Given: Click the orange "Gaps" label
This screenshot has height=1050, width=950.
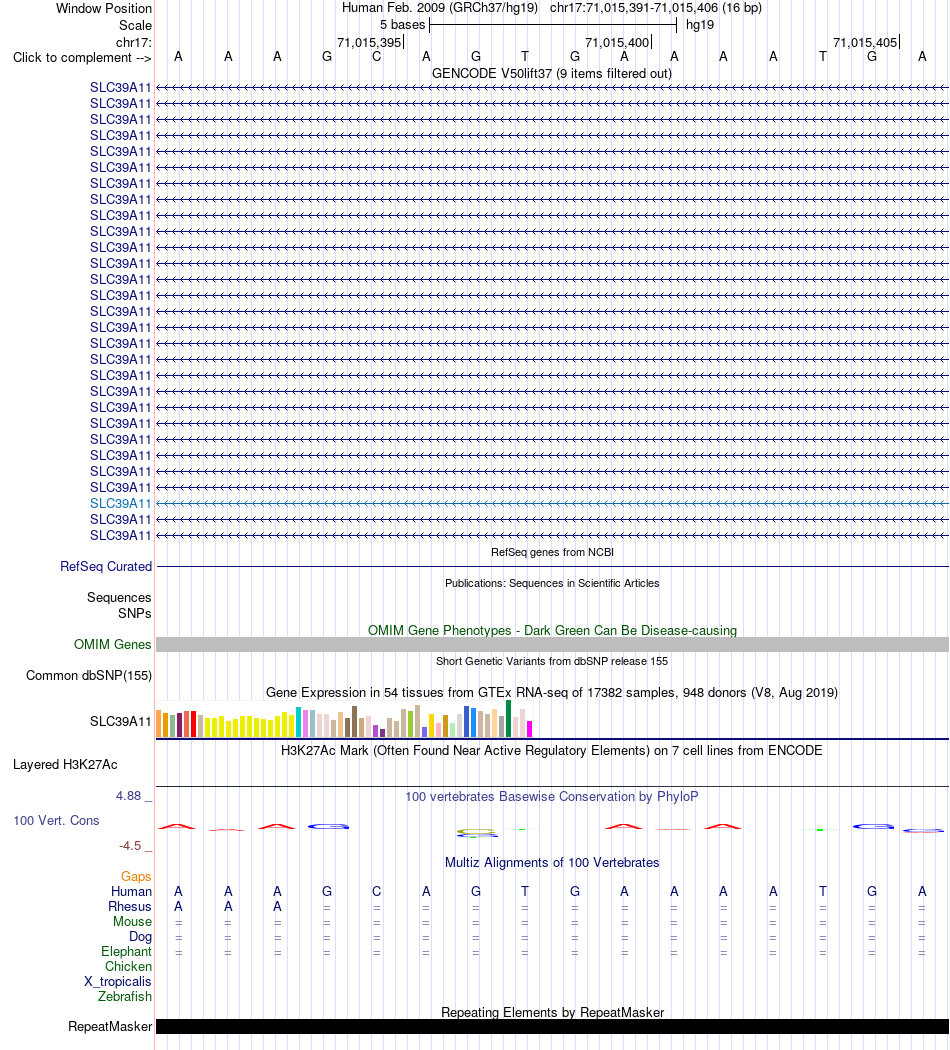Looking at the screenshot, I should (x=136, y=877).
